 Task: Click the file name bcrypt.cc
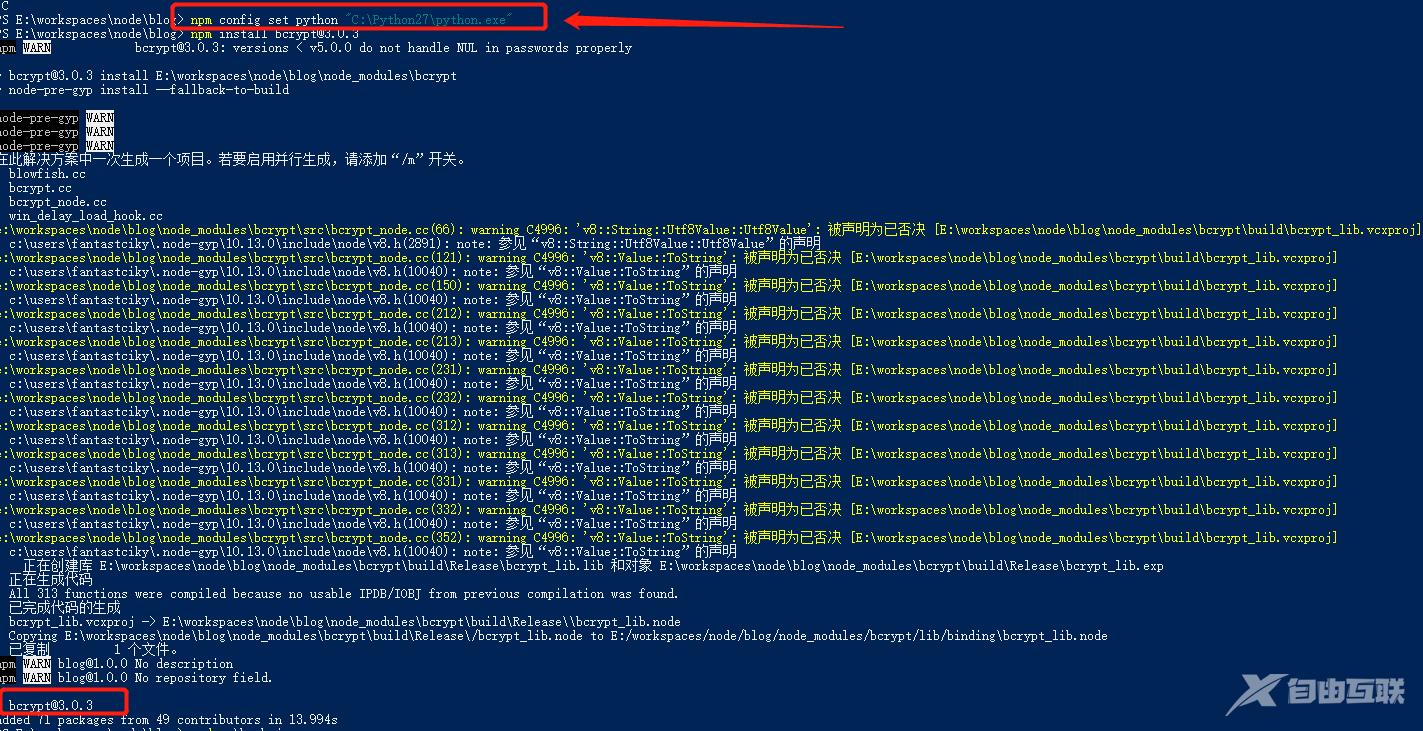point(40,188)
